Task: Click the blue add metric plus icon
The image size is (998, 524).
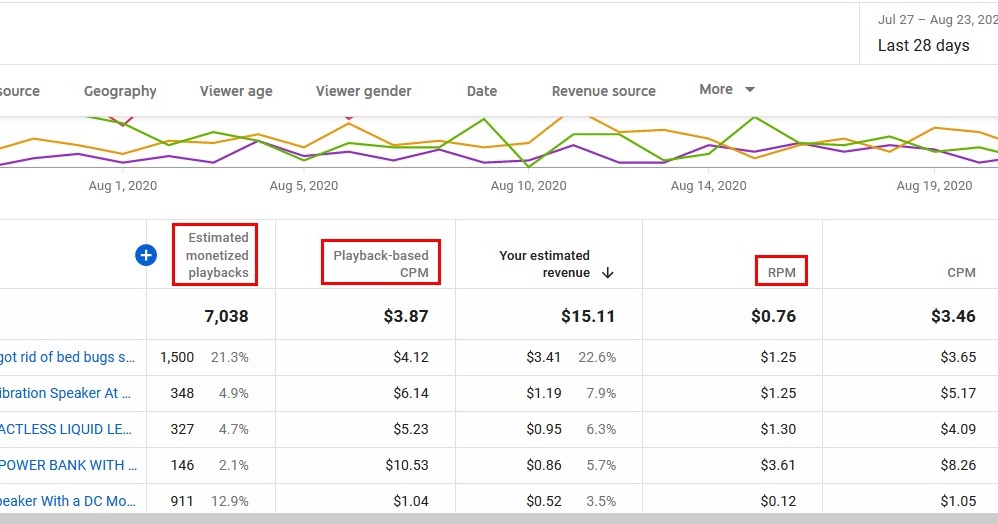Action: point(146,255)
